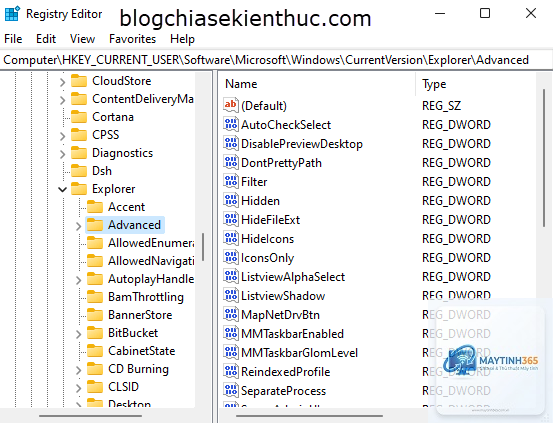The width and height of the screenshot is (553, 423).
Task: Open the File menu
Action: pos(13,38)
